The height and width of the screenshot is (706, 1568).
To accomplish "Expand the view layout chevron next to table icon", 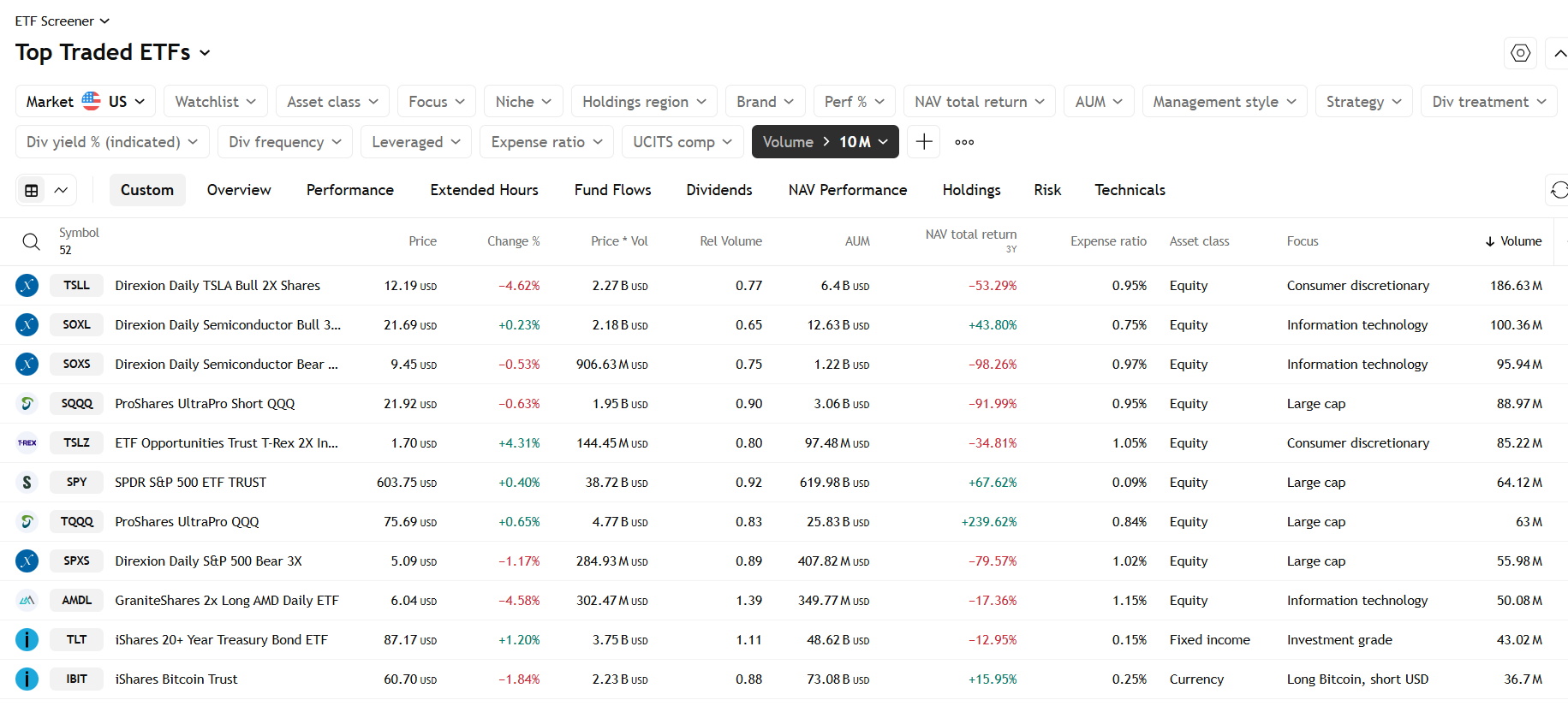I will [x=61, y=190].
